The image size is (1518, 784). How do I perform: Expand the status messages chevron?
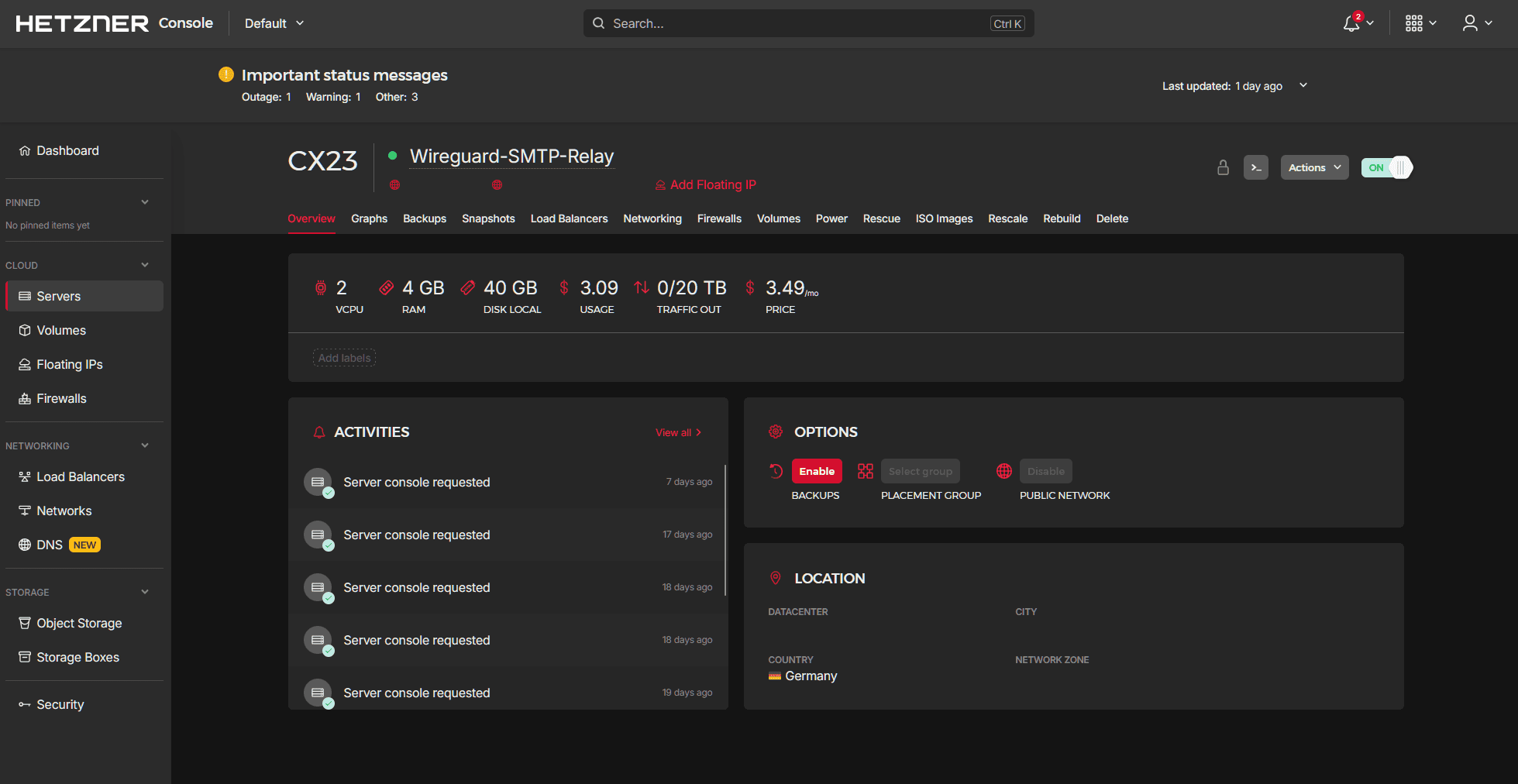1303,85
